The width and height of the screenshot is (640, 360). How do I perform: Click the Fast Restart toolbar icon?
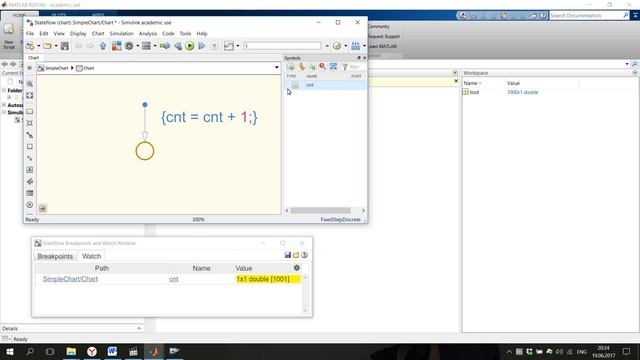[165, 46]
